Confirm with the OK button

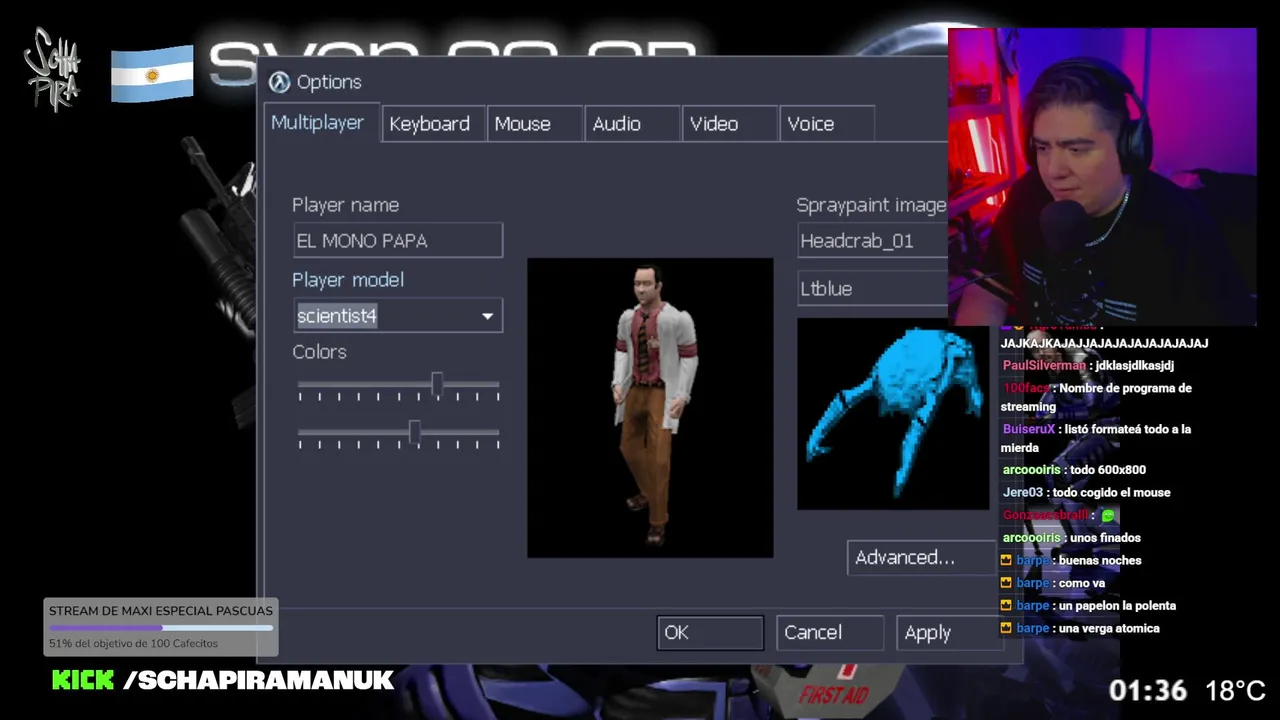point(710,633)
